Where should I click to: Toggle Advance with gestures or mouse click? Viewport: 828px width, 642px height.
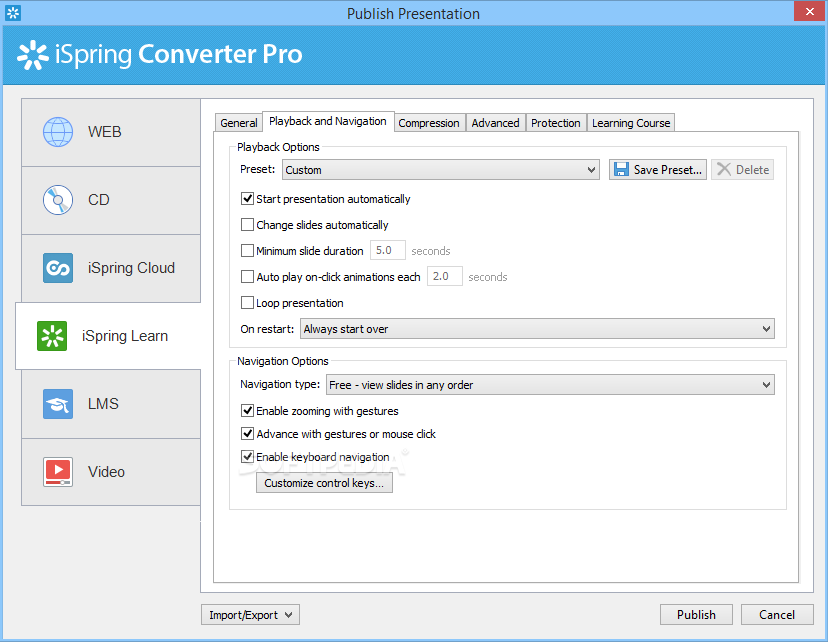pyautogui.click(x=247, y=434)
